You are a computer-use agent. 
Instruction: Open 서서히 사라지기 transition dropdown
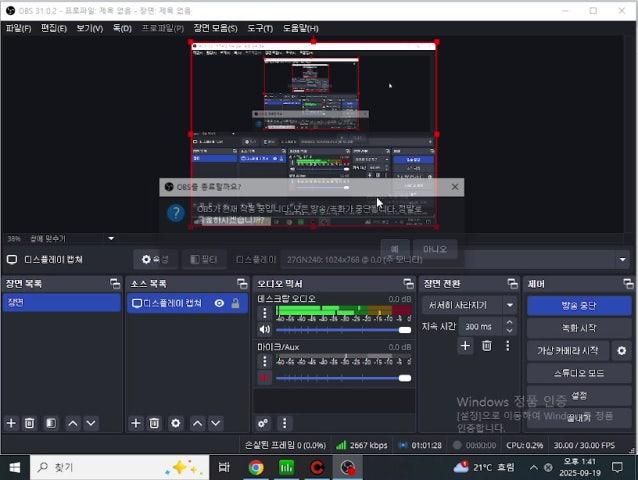click(469, 305)
